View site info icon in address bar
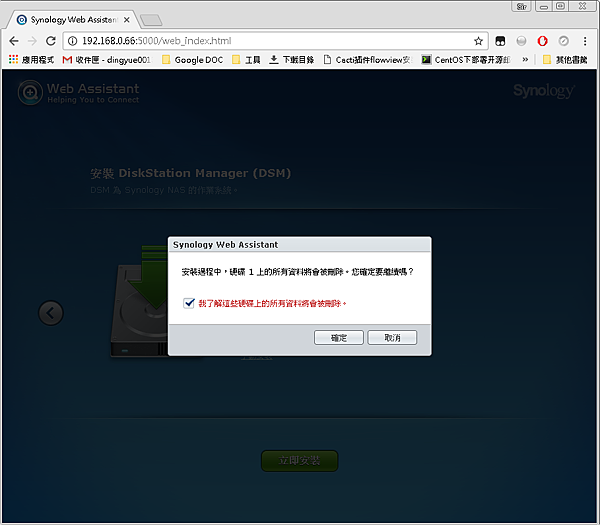 (72, 41)
